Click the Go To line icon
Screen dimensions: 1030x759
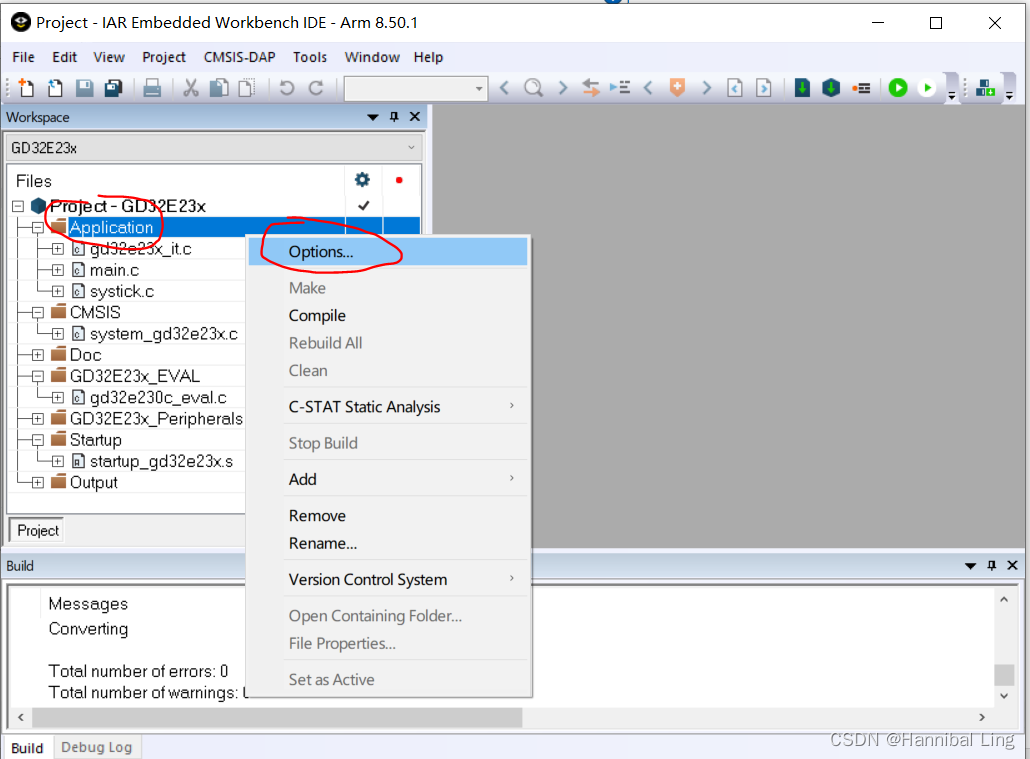(x=619, y=87)
